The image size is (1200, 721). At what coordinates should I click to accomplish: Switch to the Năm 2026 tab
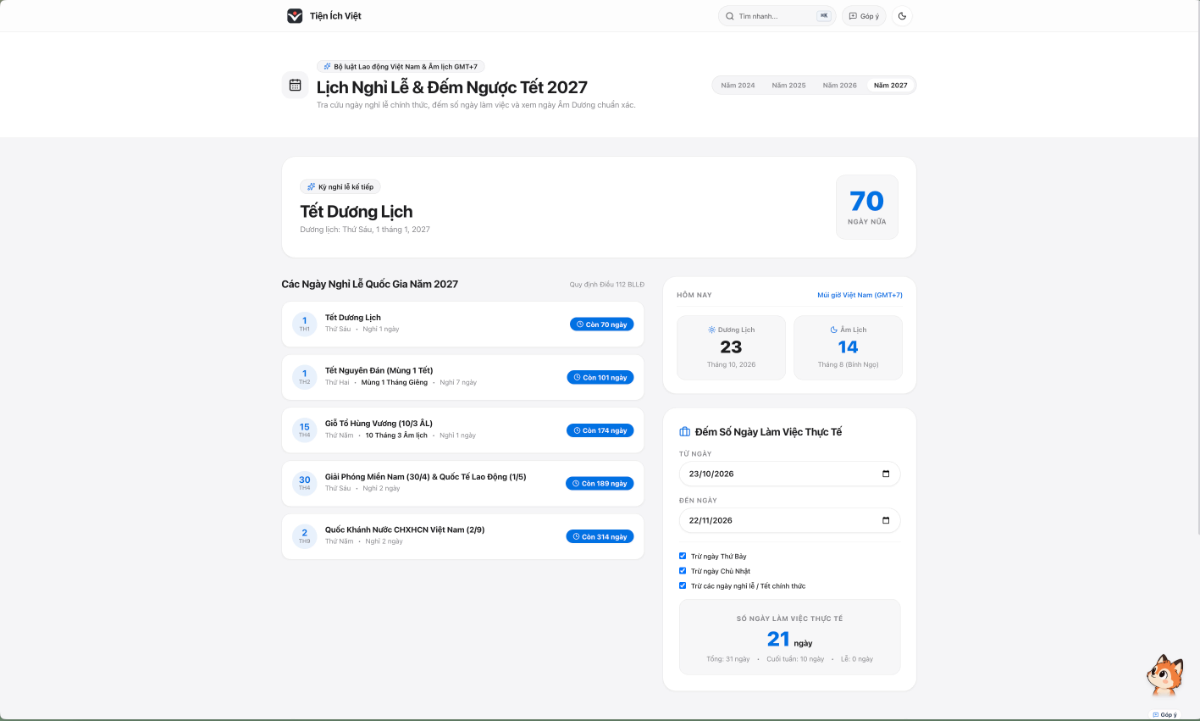840,85
